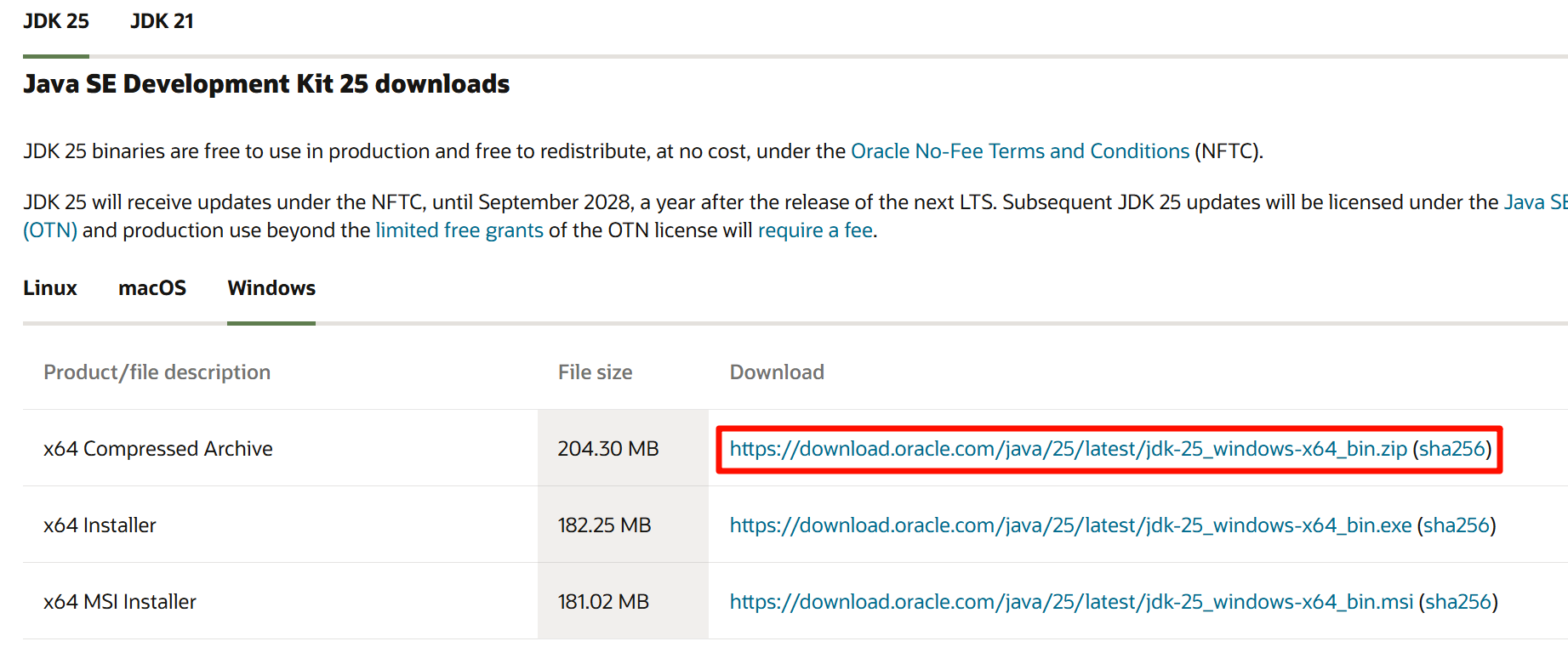Open the limited free grants link
The height and width of the screenshot is (647, 1568).
pyautogui.click(x=459, y=230)
